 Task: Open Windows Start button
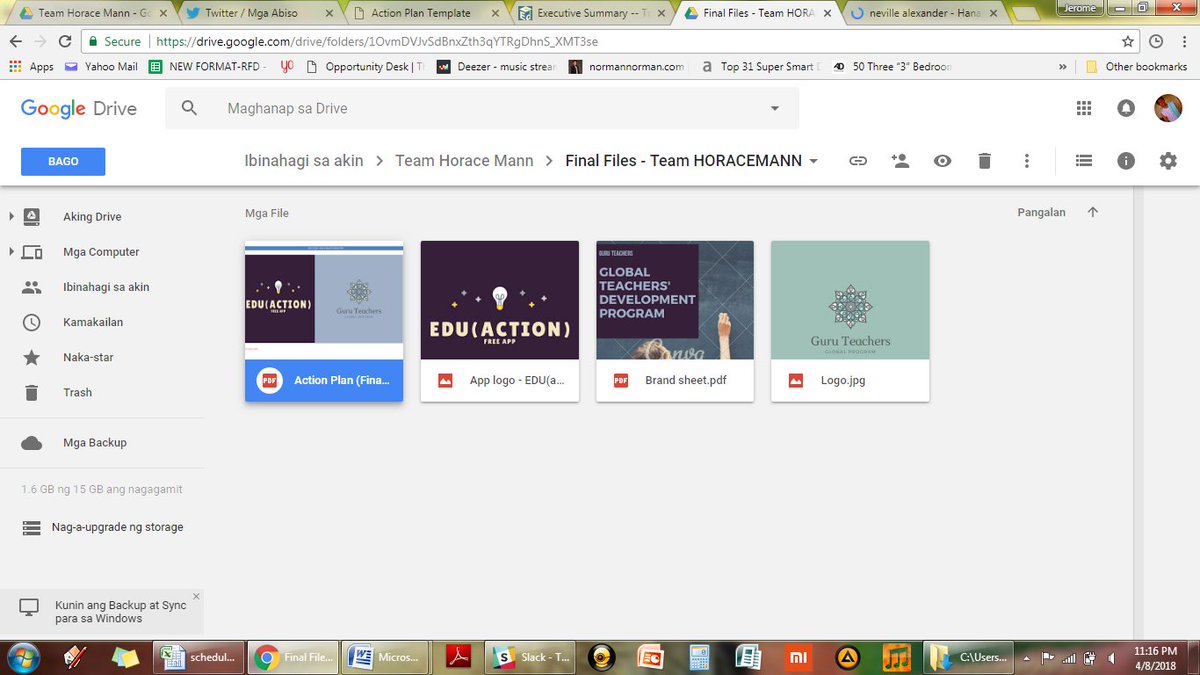click(x=22, y=657)
